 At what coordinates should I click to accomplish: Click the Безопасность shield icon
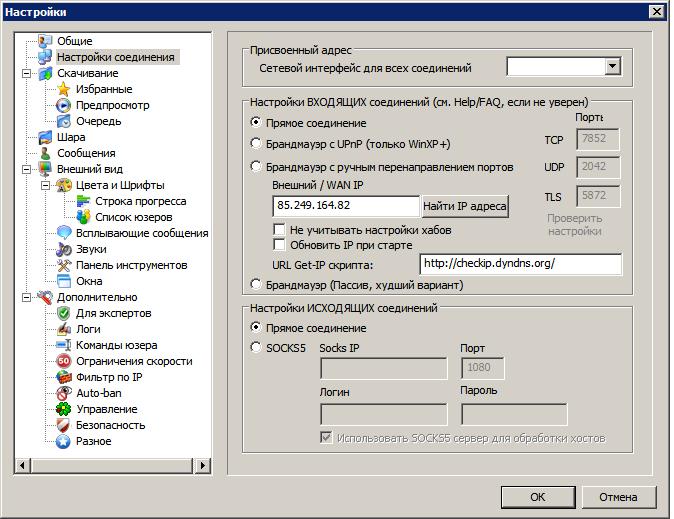(x=64, y=425)
